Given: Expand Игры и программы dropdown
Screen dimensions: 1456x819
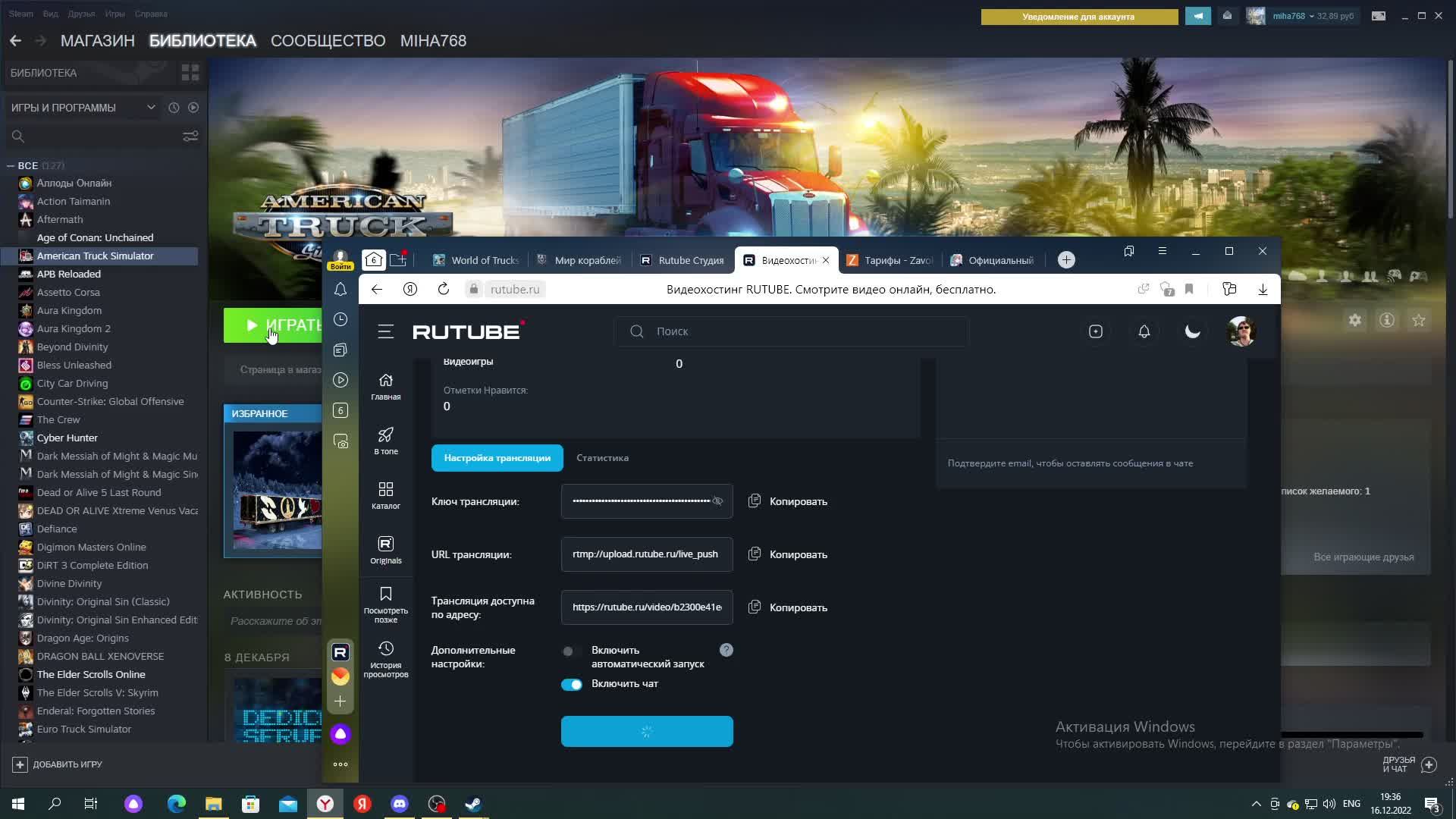Looking at the screenshot, I should 151,108.
